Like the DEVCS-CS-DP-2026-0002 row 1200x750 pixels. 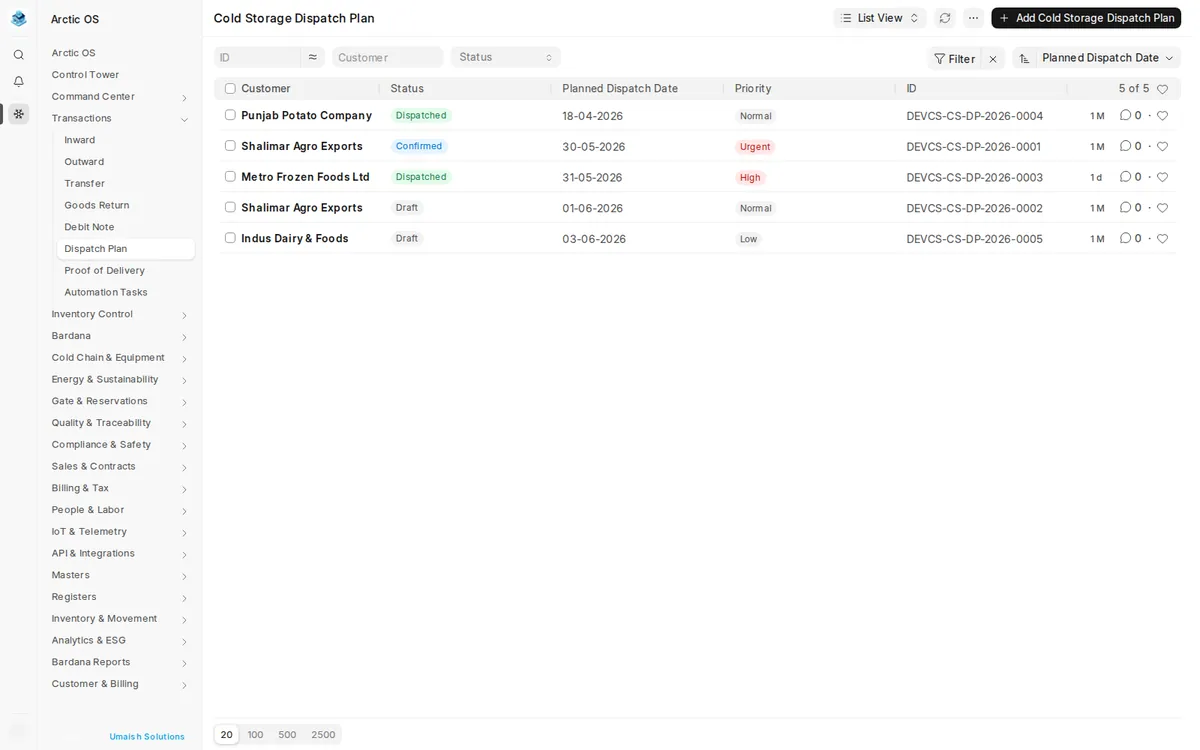click(x=1162, y=208)
